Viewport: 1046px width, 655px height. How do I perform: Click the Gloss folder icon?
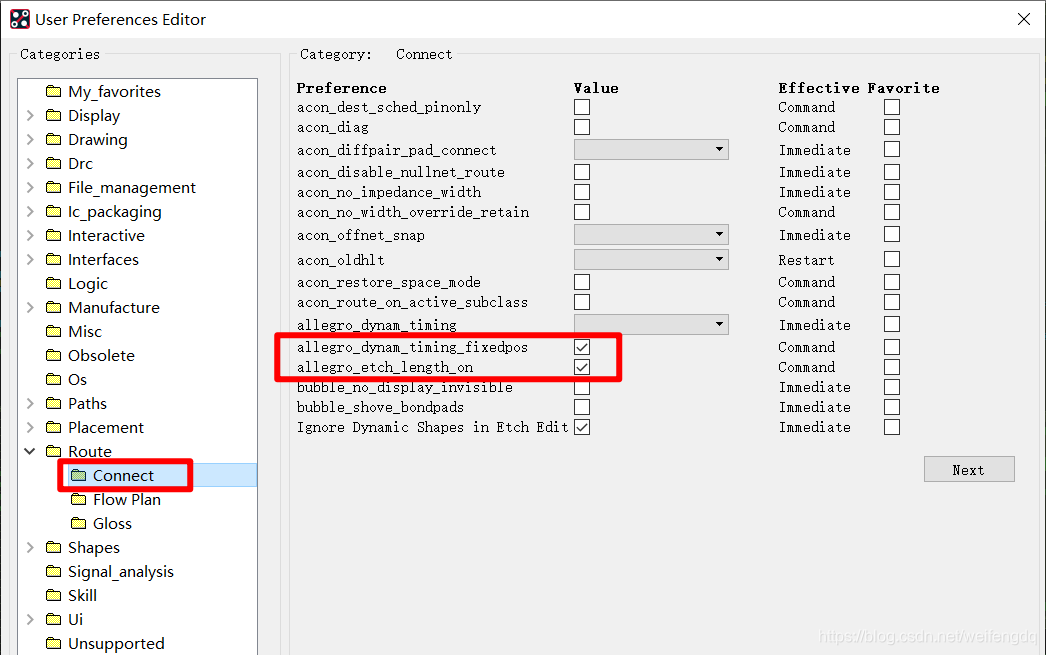(x=78, y=524)
